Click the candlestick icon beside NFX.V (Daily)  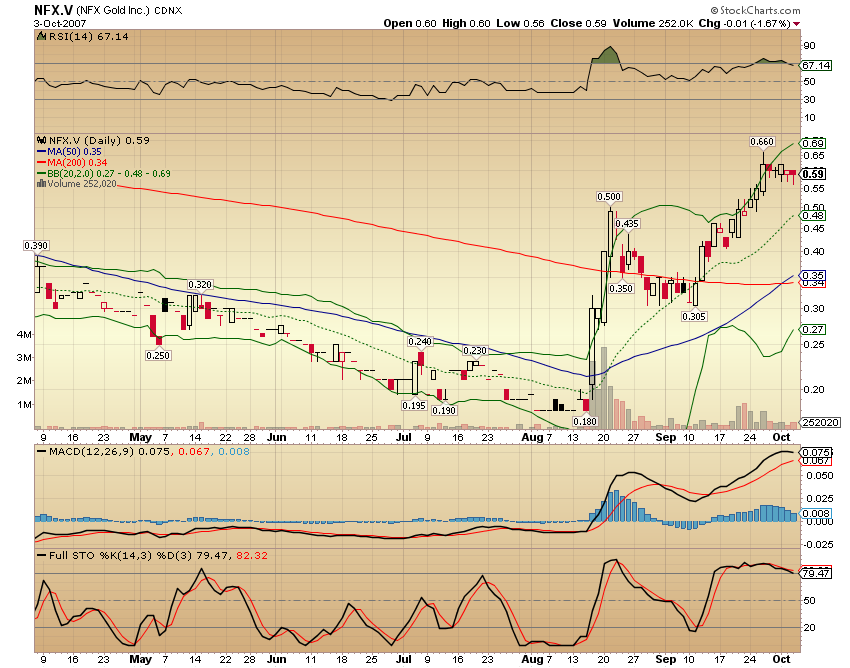click(x=41, y=140)
